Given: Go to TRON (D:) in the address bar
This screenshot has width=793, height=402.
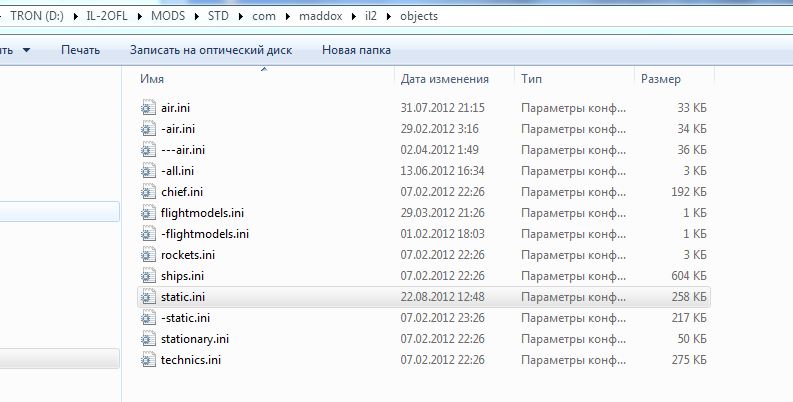Looking at the screenshot, I should click(x=37, y=16).
